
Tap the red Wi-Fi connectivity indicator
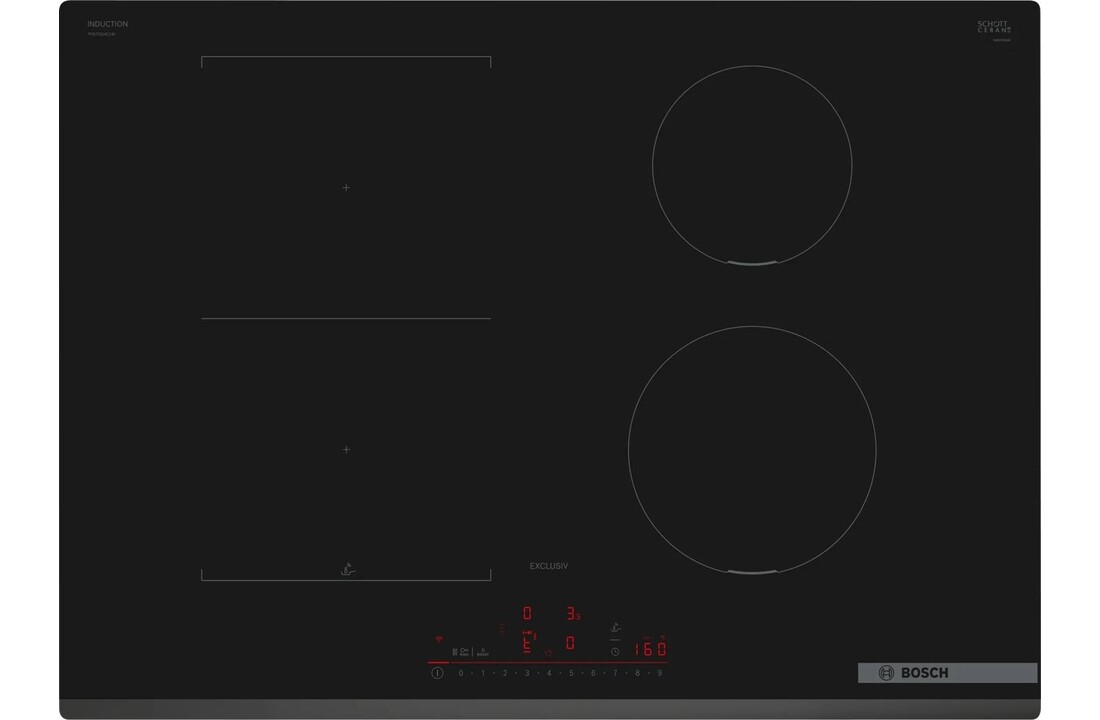(437, 638)
